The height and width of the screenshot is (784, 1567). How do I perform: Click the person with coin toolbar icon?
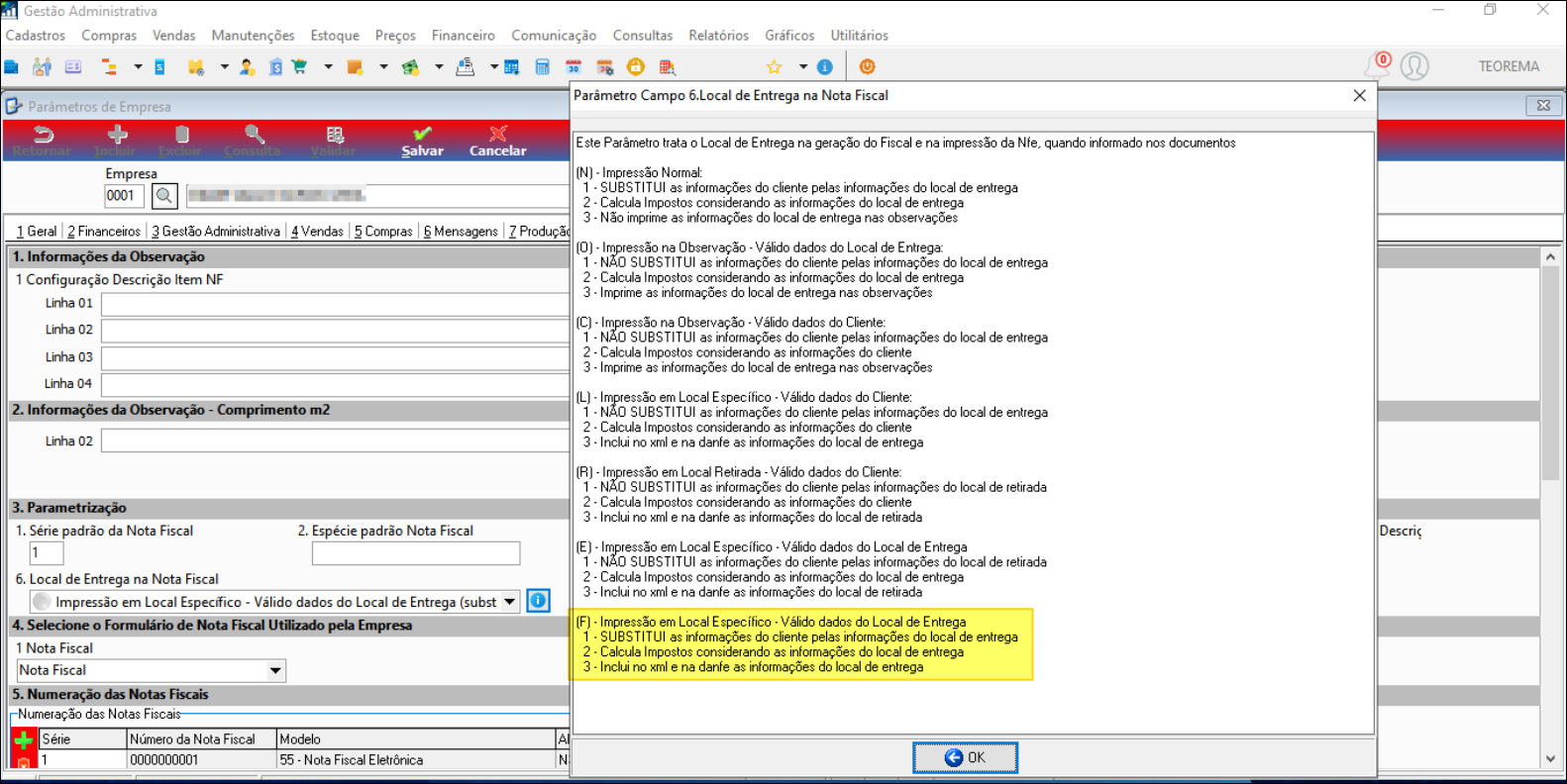(247, 66)
